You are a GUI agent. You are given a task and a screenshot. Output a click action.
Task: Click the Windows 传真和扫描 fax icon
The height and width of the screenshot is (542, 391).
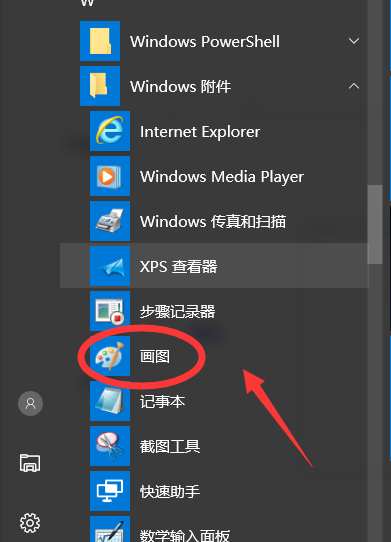tap(110, 221)
